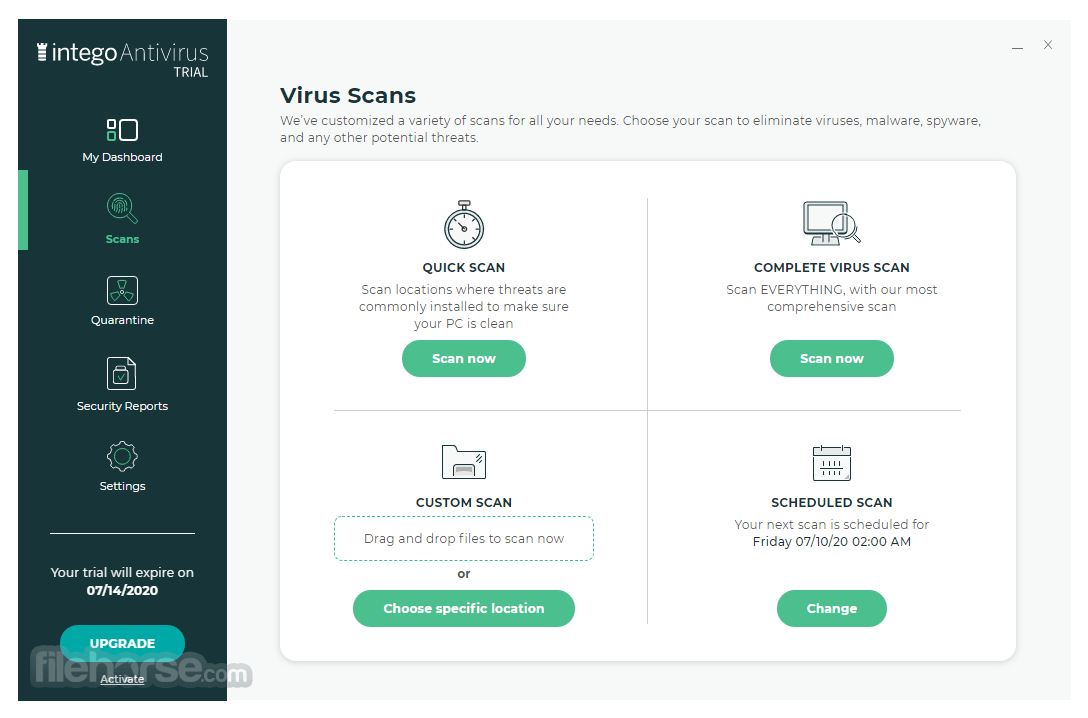Open Settings menu label
The height and width of the screenshot is (718, 1088).
coord(122,486)
